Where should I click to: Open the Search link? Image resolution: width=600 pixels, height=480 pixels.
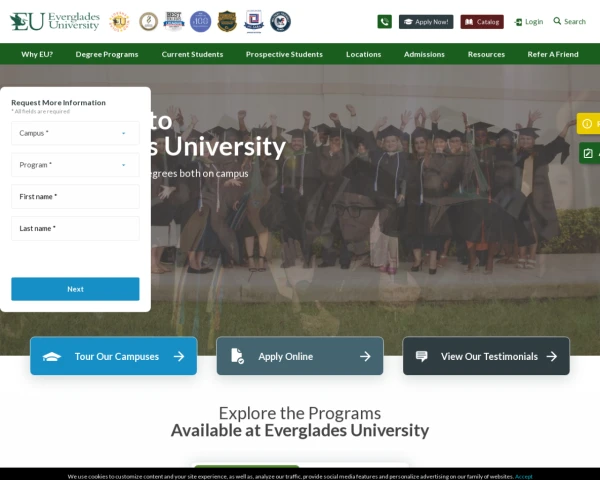pos(569,21)
